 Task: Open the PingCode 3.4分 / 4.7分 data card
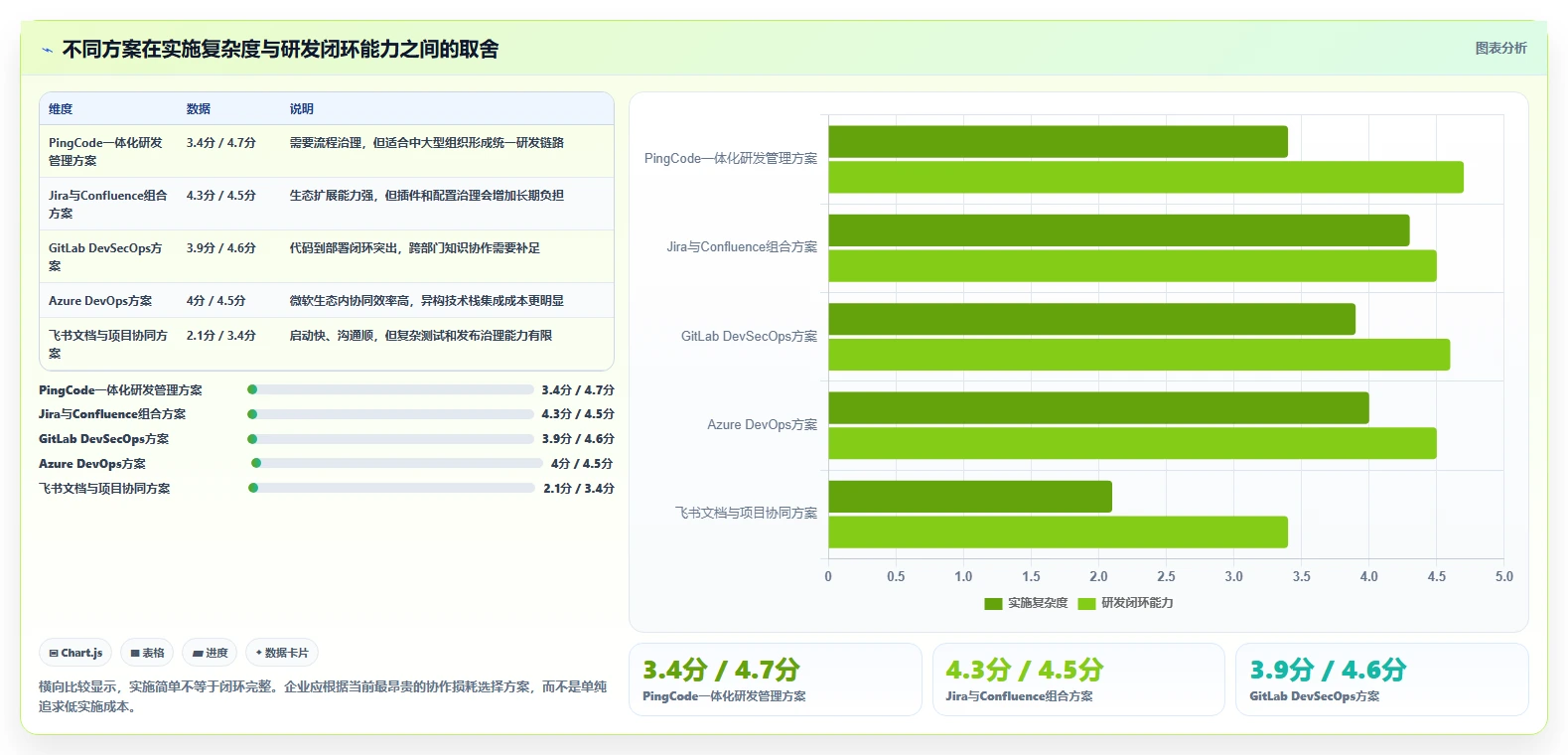click(776, 679)
